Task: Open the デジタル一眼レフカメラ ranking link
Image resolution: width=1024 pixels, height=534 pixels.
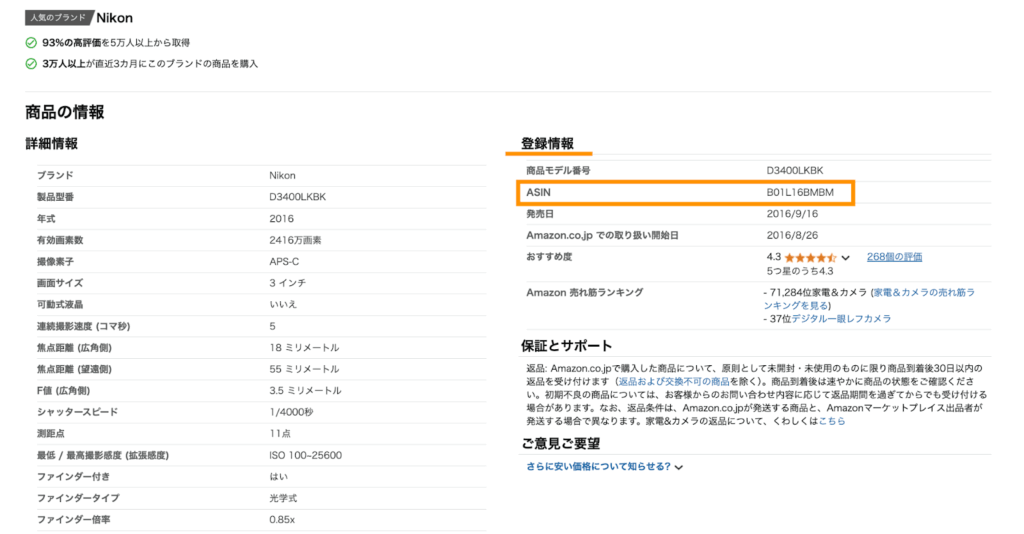Action: click(841, 319)
